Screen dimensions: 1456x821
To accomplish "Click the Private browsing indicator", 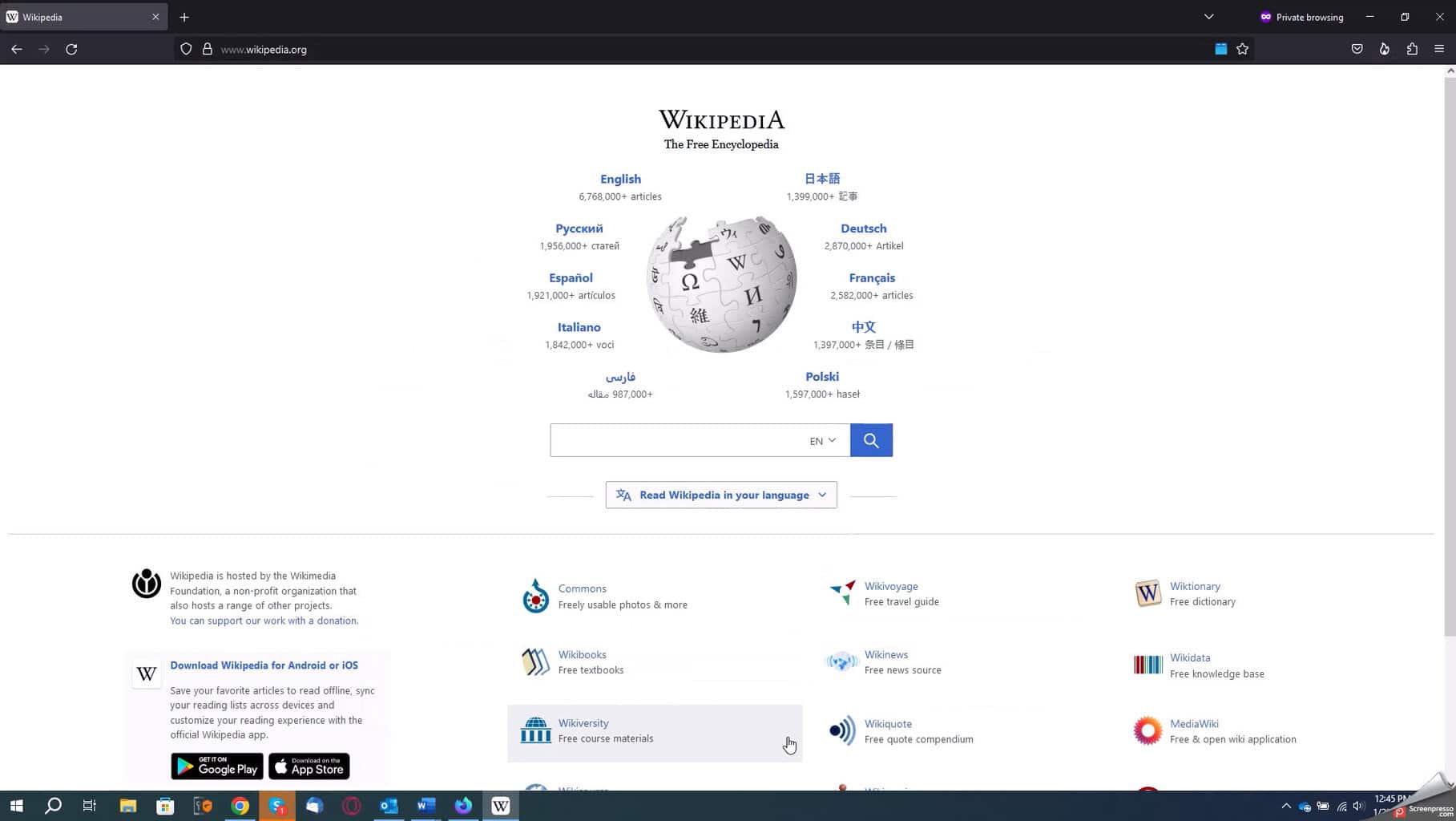I will (x=1301, y=17).
